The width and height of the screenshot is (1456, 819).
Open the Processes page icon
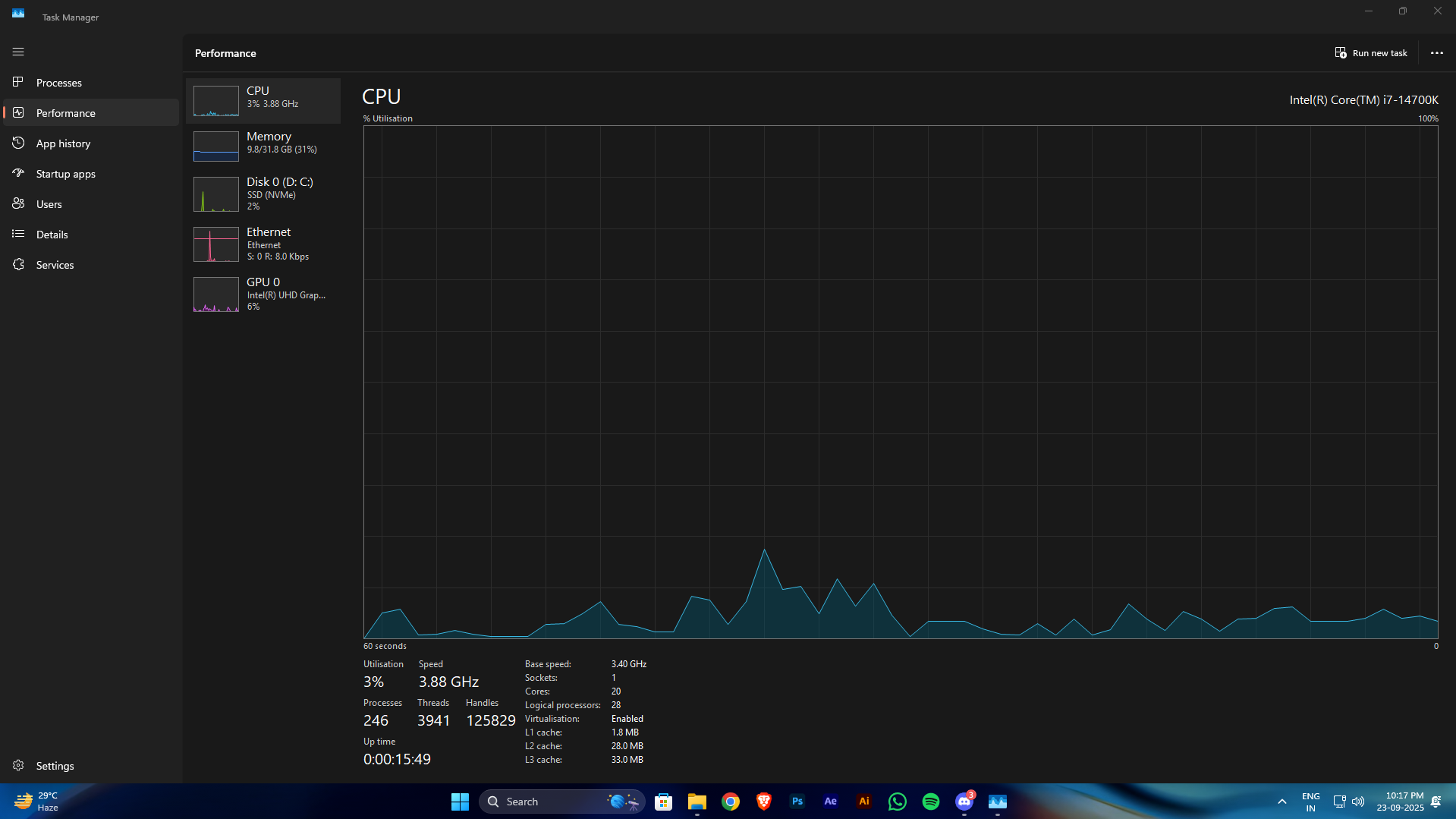click(18, 82)
